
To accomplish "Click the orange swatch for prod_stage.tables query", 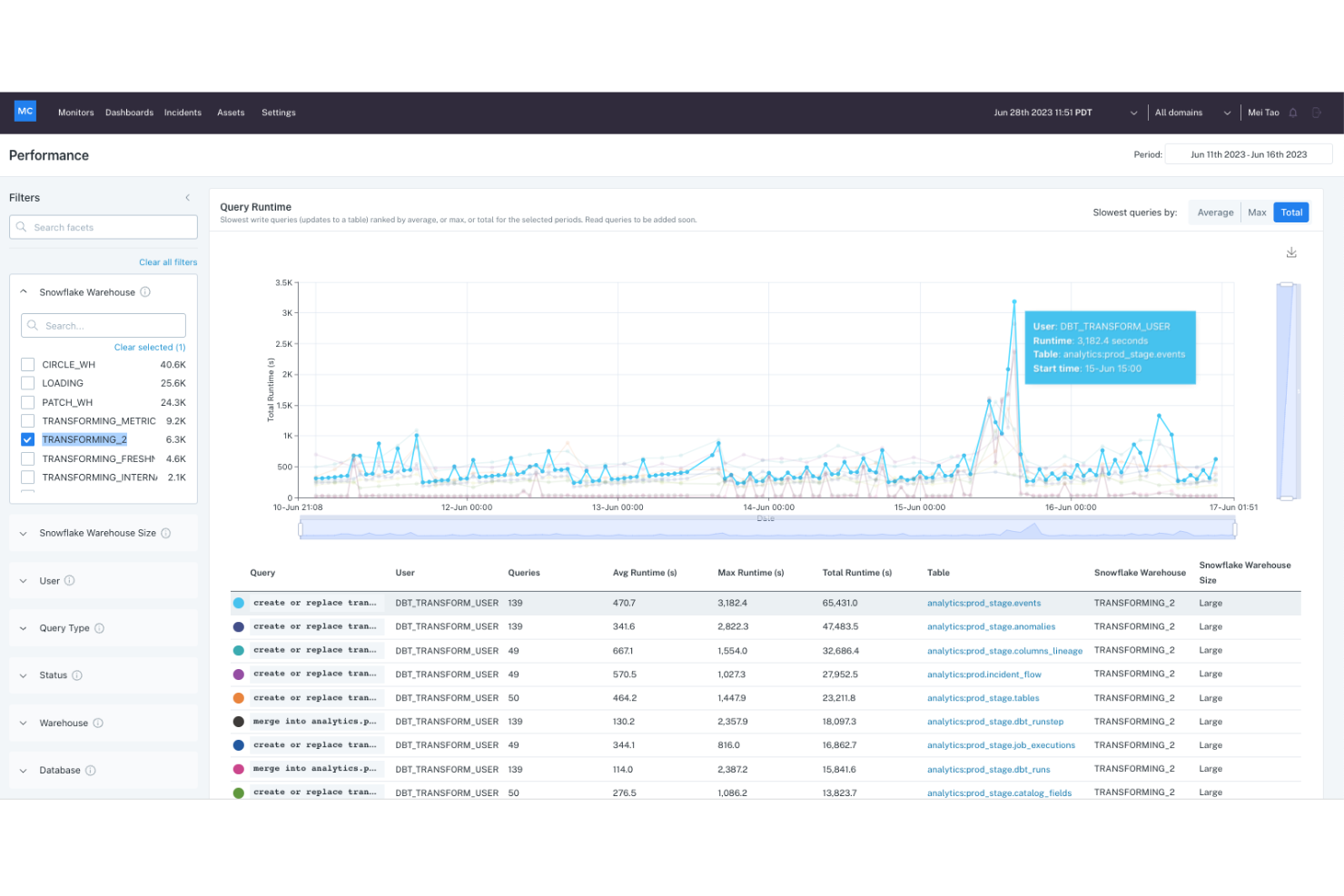I will tap(239, 698).
